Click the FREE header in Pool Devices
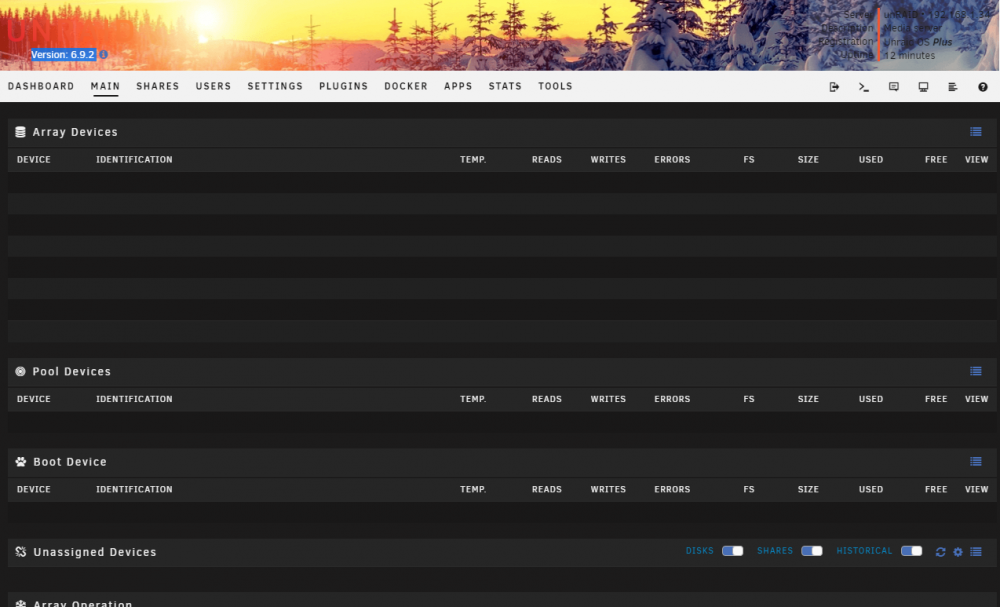The image size is (1000, 607). tap(936, 399)
